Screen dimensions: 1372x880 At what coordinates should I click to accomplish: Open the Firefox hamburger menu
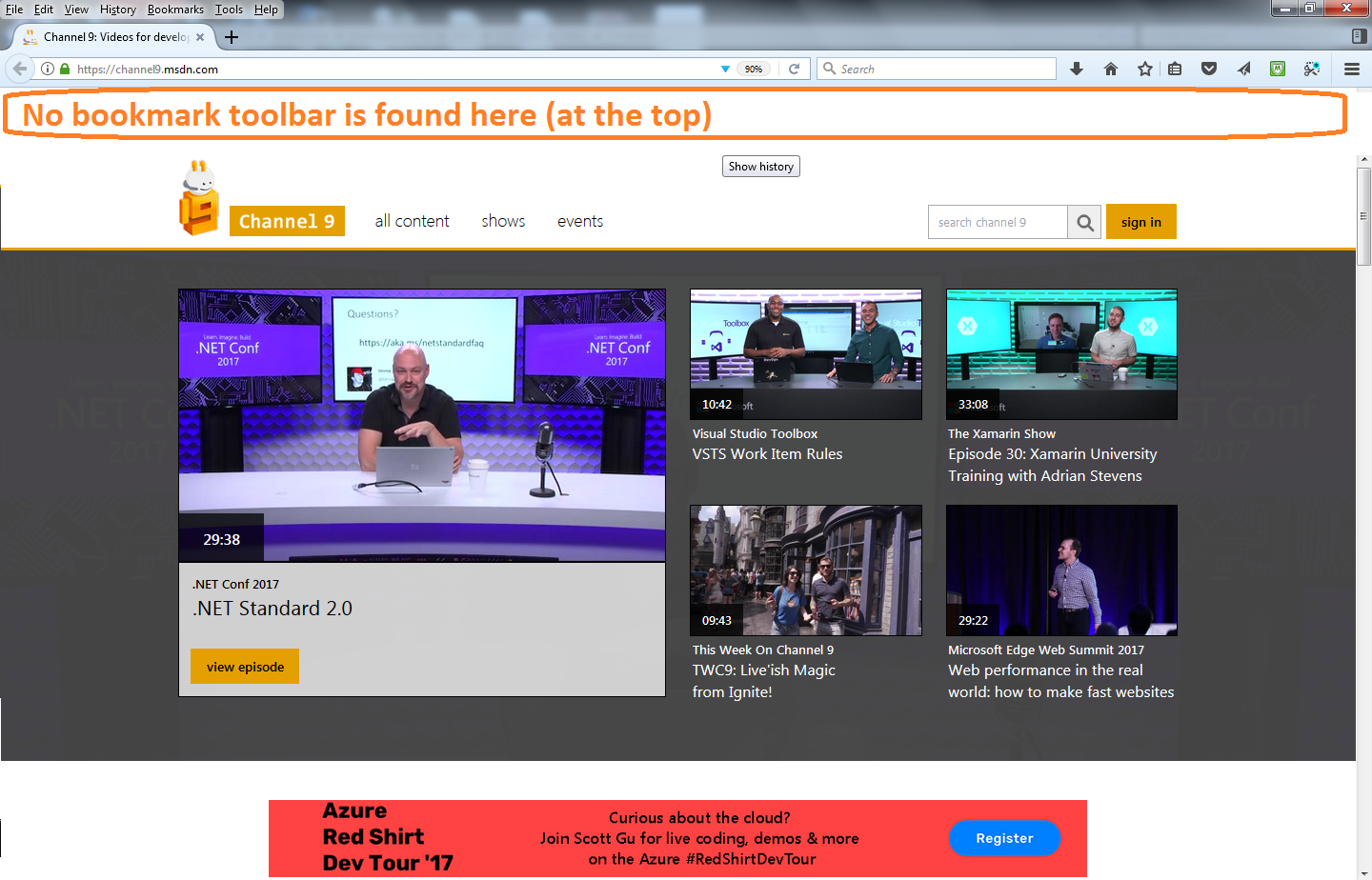point(1351,69)
